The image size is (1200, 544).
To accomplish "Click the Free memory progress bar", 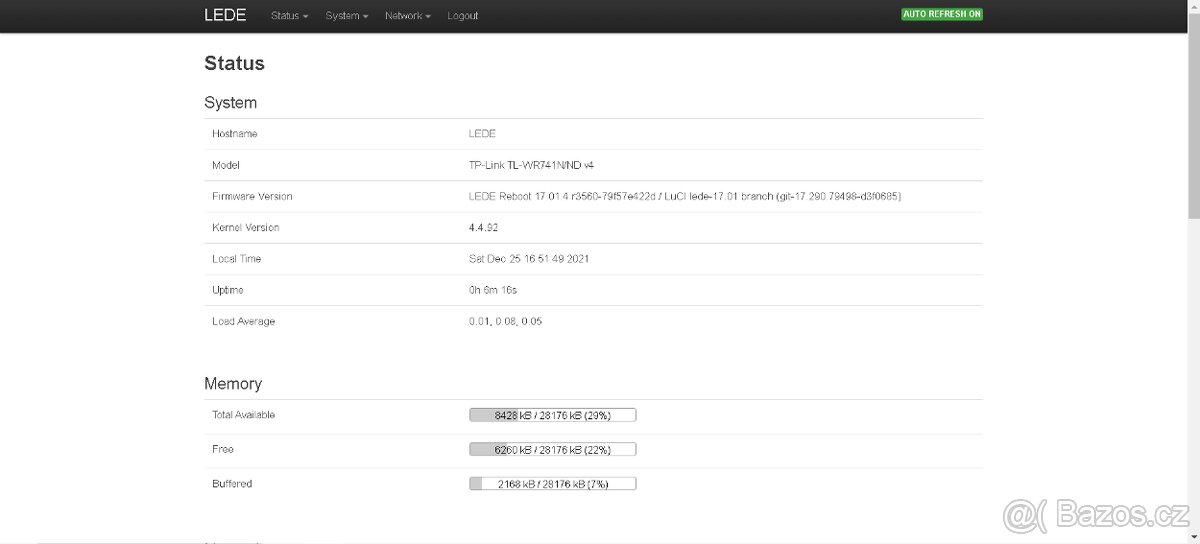I will tap(552, 450).
